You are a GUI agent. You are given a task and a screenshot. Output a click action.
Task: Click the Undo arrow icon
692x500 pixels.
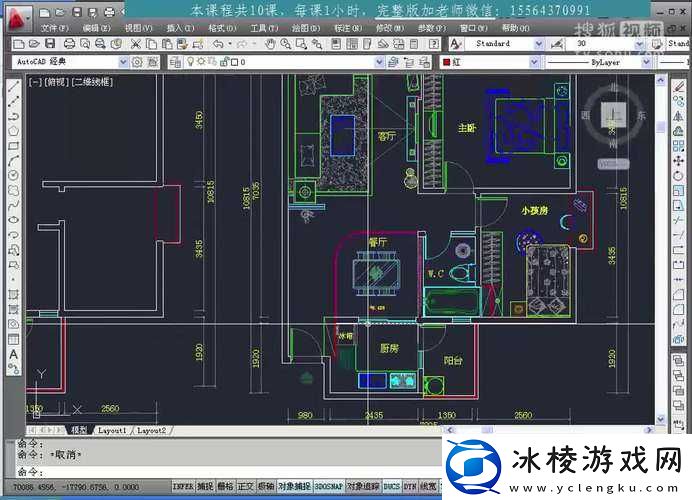(218, 44)
